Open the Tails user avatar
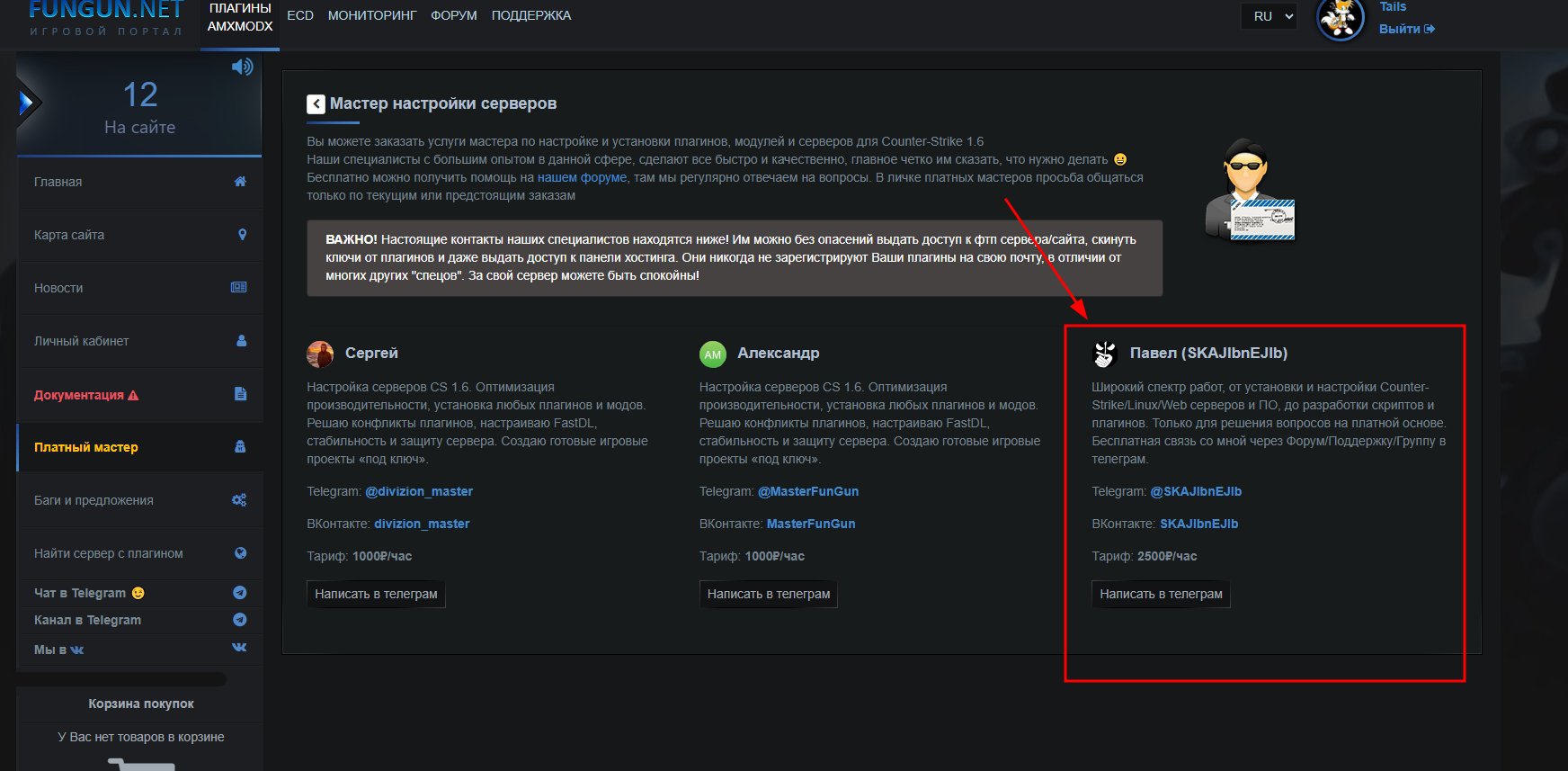The width and height of the screenshot is (1568, 771). click(x=1341, y=19)
